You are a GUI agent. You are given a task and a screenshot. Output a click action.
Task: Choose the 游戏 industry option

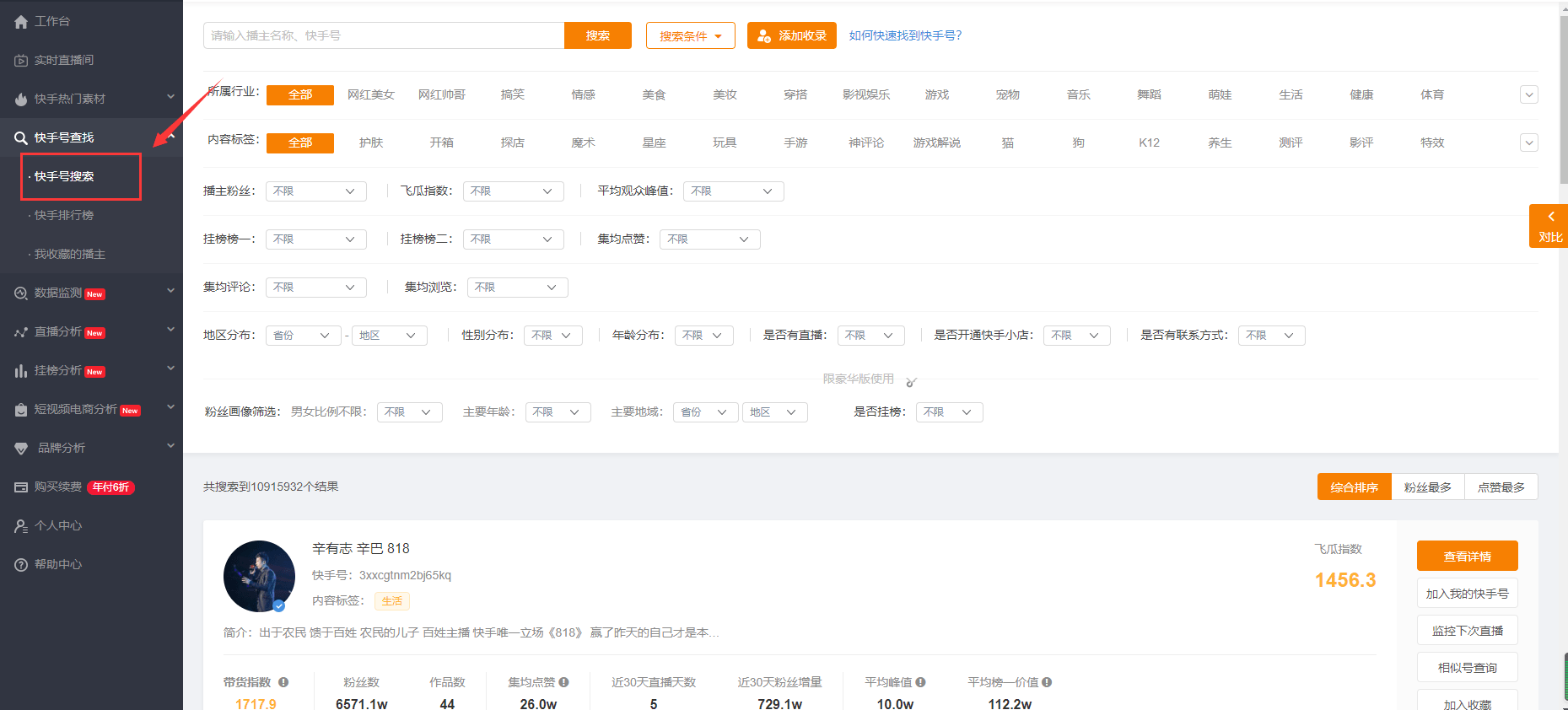pos(937,94)
